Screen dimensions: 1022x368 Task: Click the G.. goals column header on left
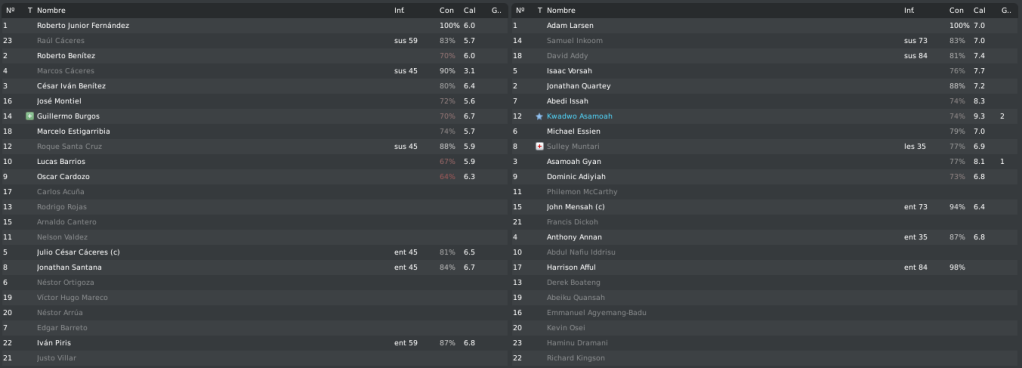pos(496,10)
